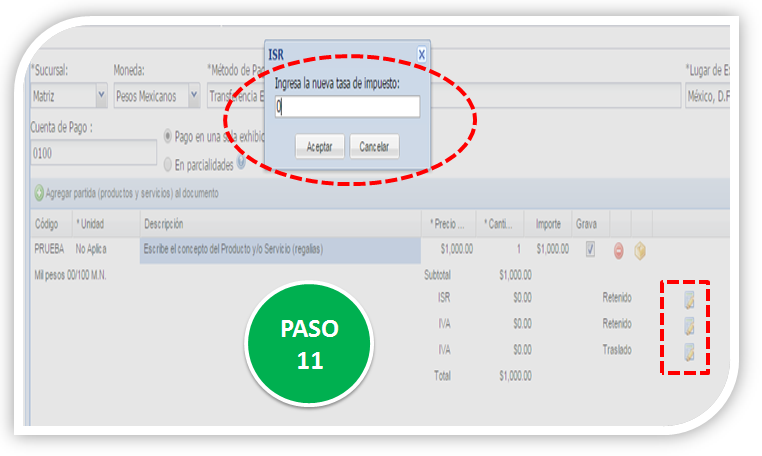Click the product description cell (regalías)
762x456 pixels.
point(280,250)
